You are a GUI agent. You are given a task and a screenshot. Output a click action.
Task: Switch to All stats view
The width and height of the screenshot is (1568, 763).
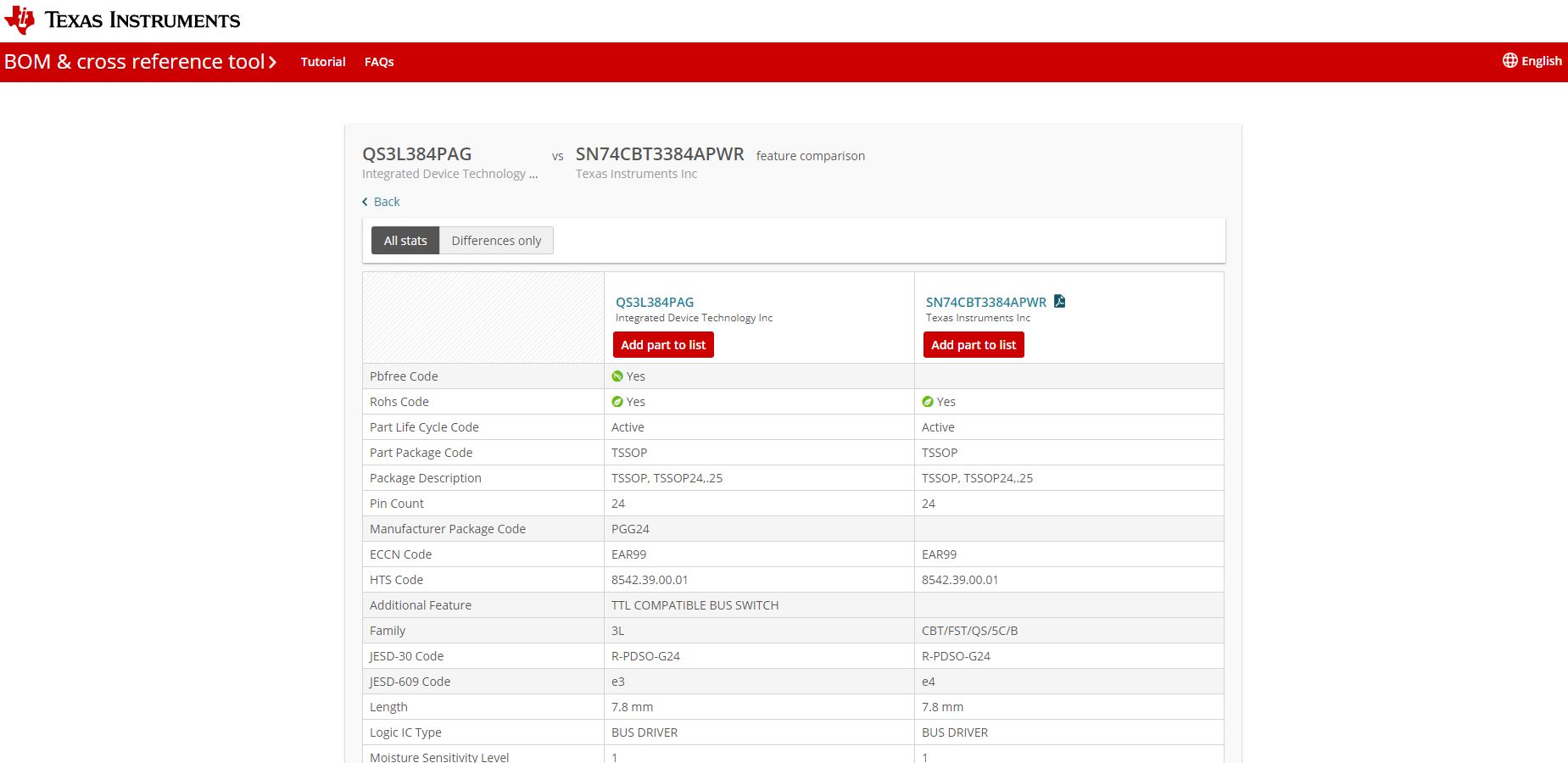(x=405, y=241)
